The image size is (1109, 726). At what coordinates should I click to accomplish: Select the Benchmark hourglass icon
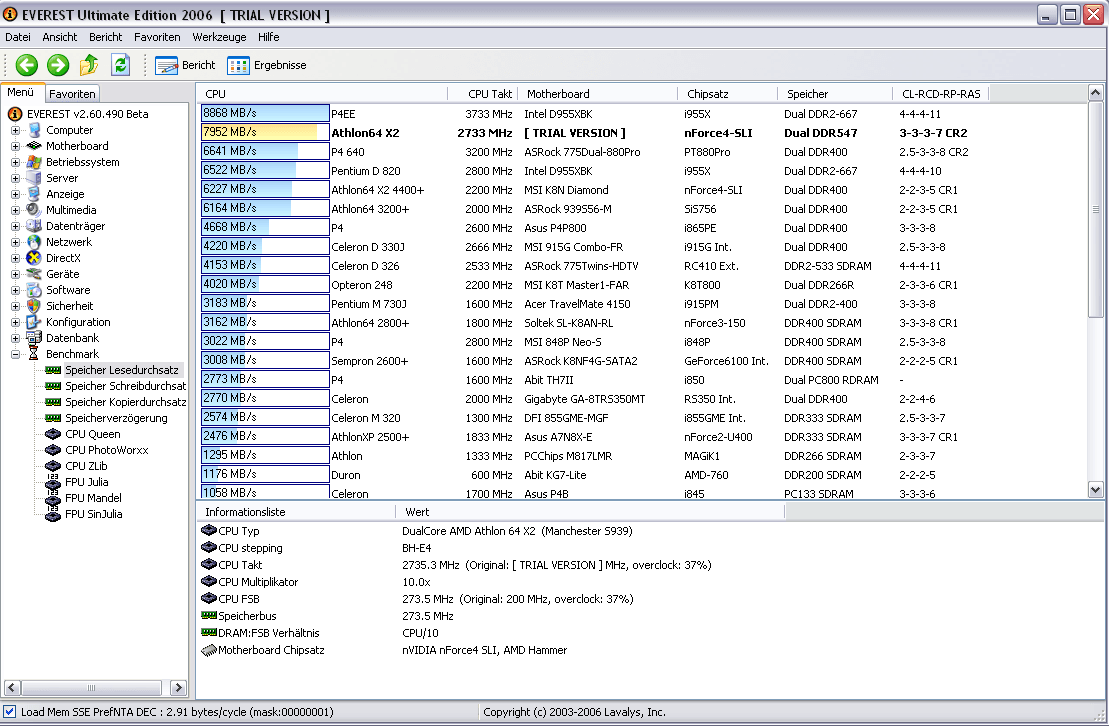(34, 354)
